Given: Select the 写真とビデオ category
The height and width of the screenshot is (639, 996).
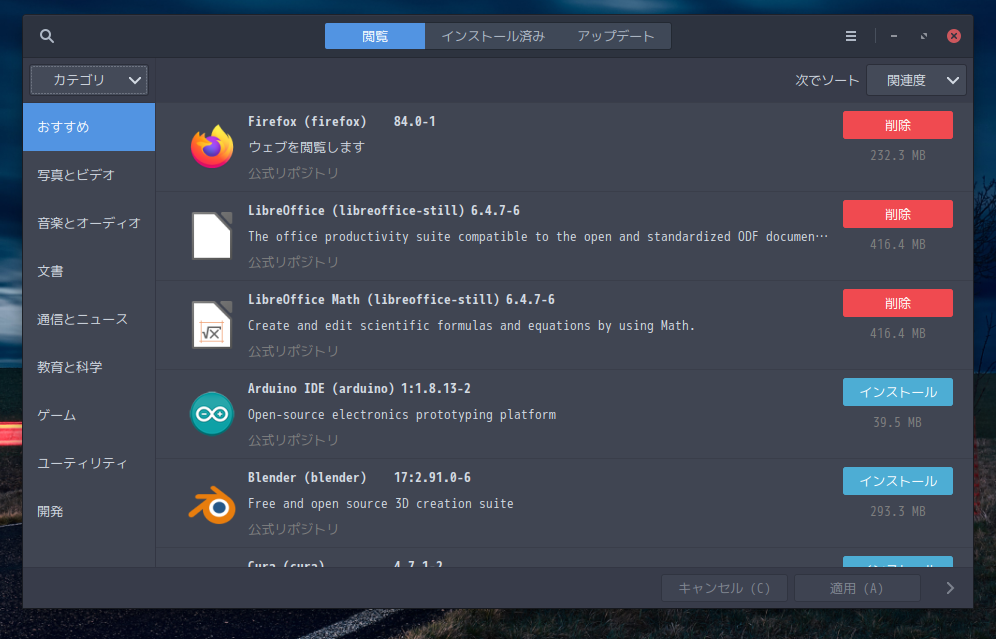Looking at the screenshot, I should pos(89,175).
